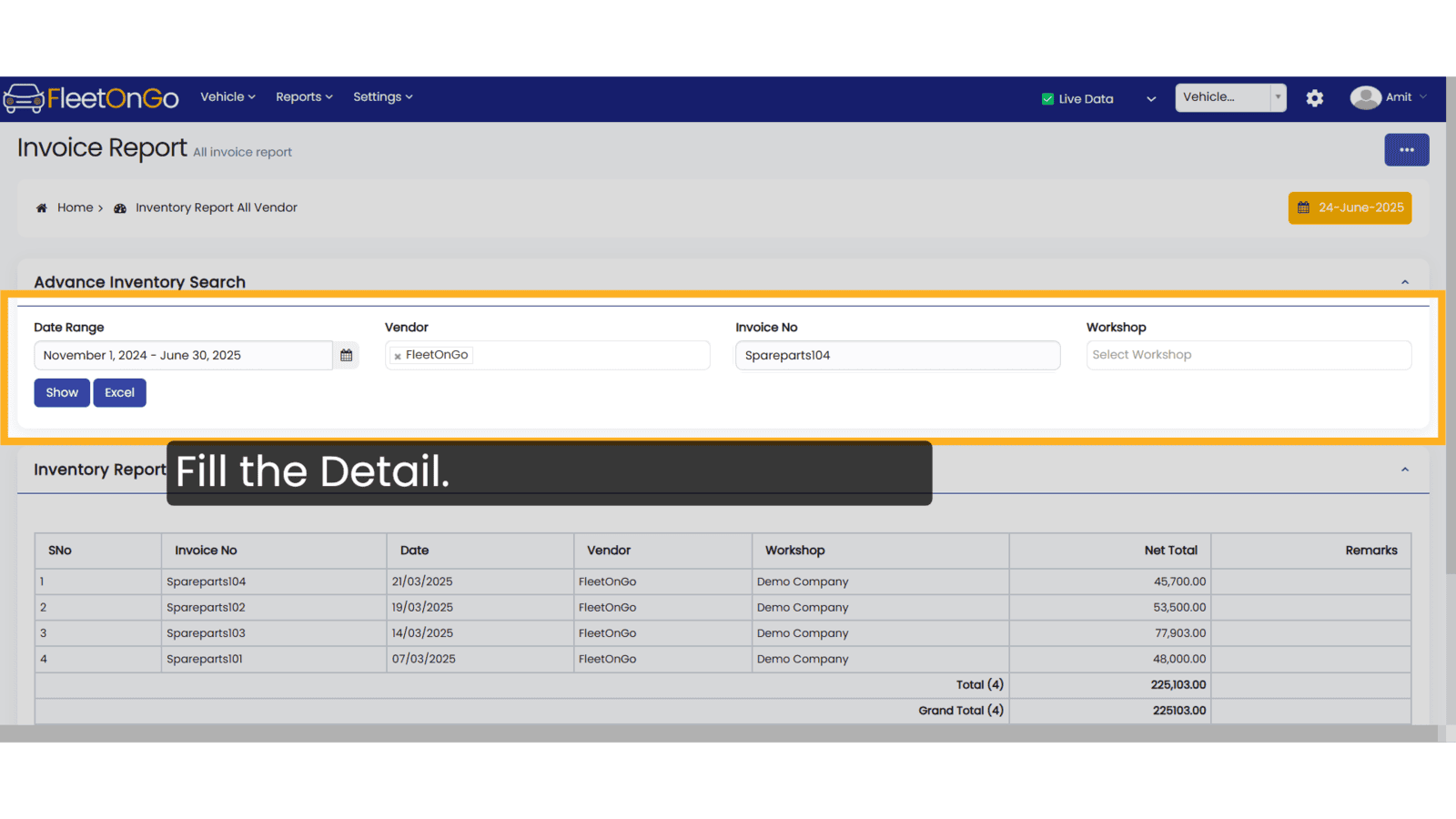The width and height of the screenshot is (1456, 819).
Task: Click the 24-June-2025 date button
Action: [1350, 208]
